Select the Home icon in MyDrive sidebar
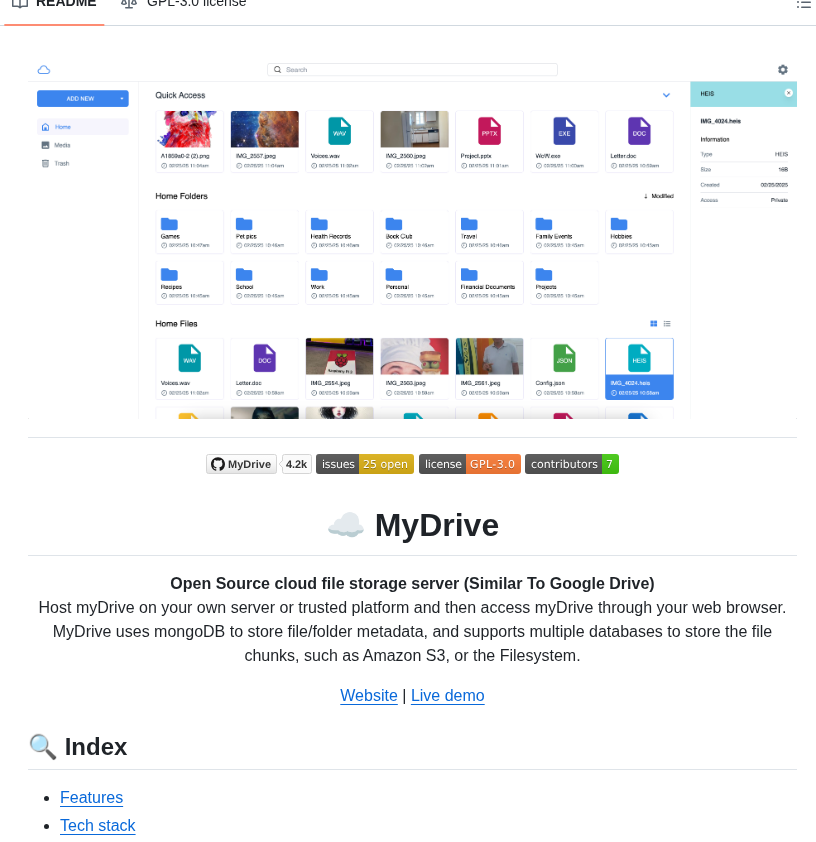The height and width of the screenshot is (842, 816). (61, 127)
